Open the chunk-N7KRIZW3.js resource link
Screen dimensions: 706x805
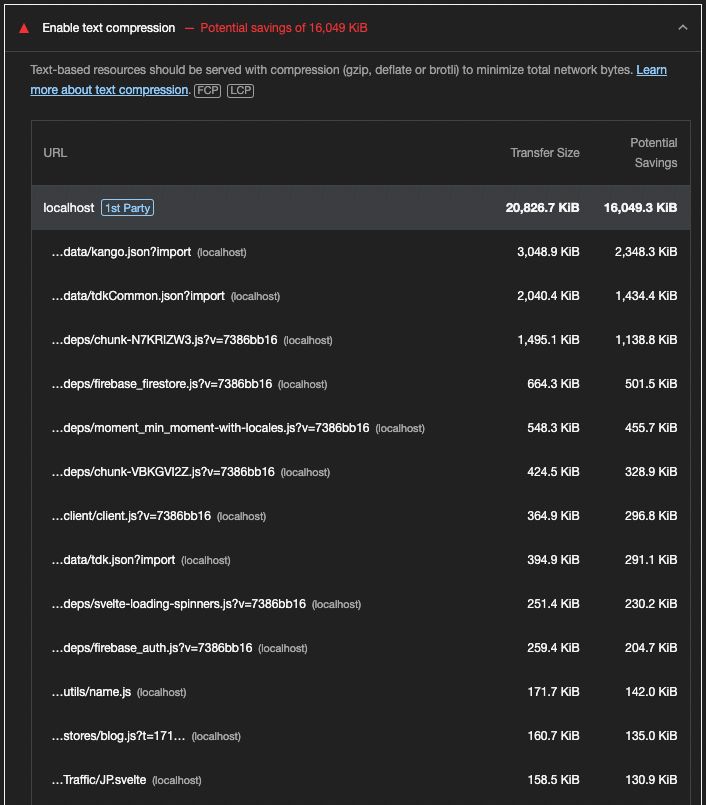[163, 340]
